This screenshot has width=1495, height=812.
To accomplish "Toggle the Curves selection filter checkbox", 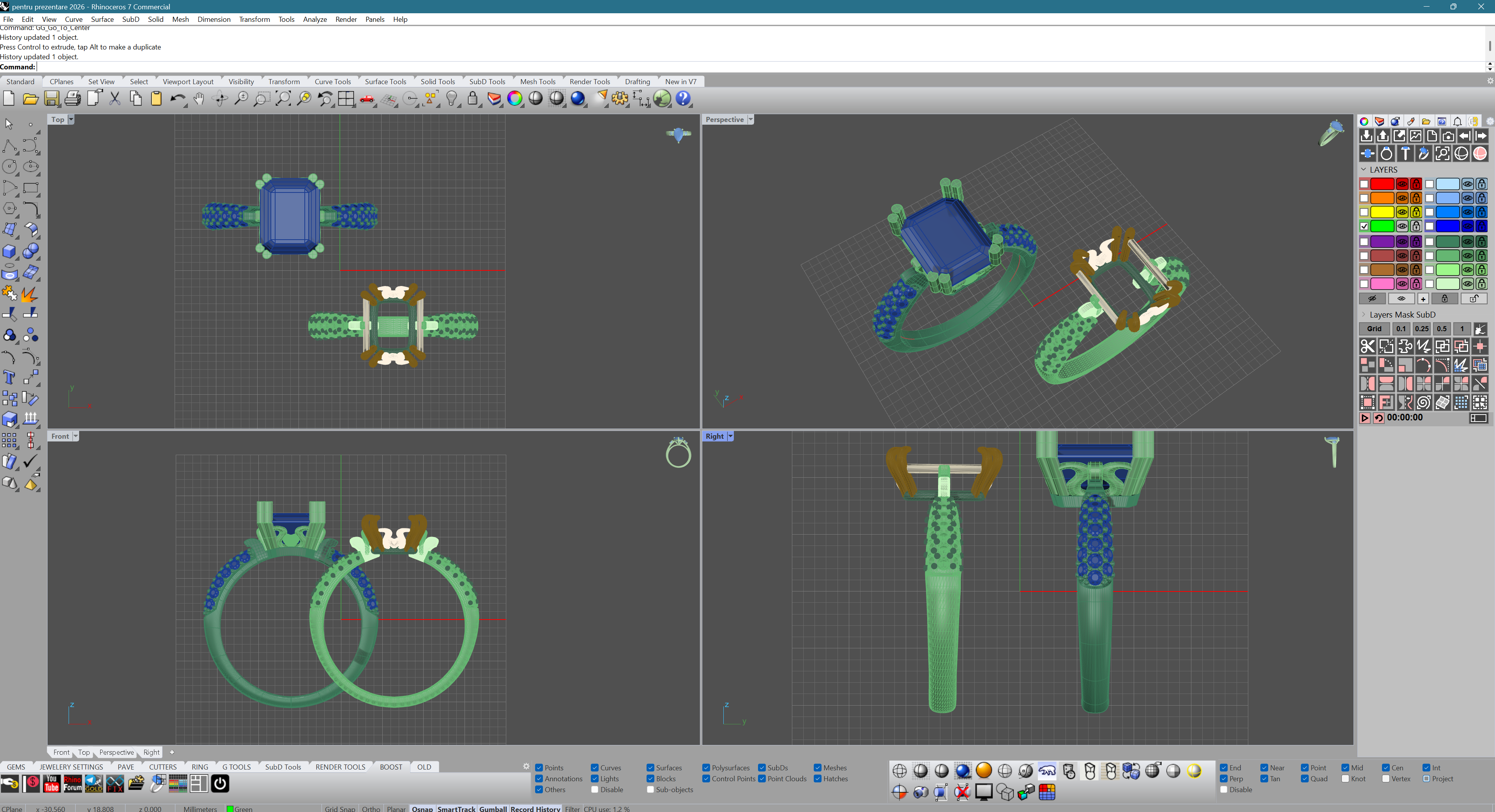I will pos(595,767).
